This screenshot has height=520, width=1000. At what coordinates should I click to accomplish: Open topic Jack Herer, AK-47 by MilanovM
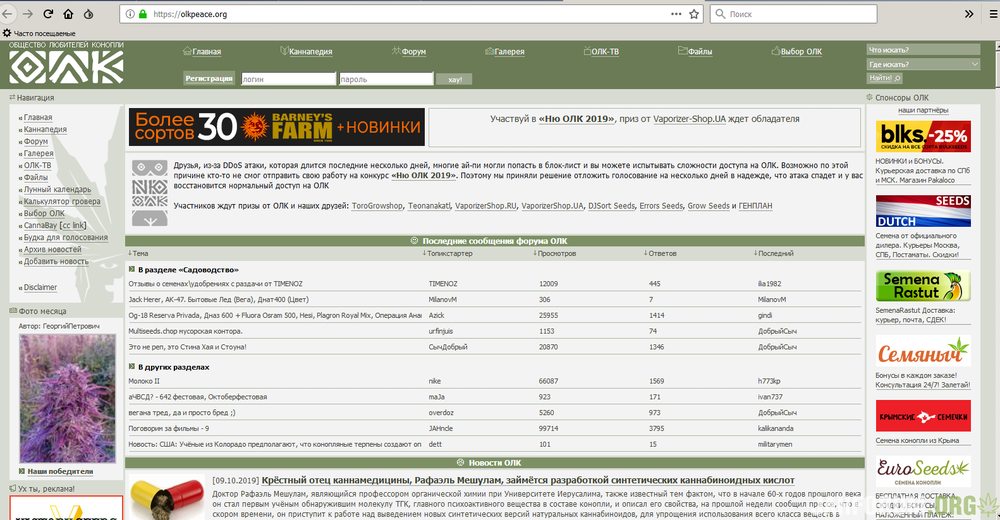[x=218, y=299]
